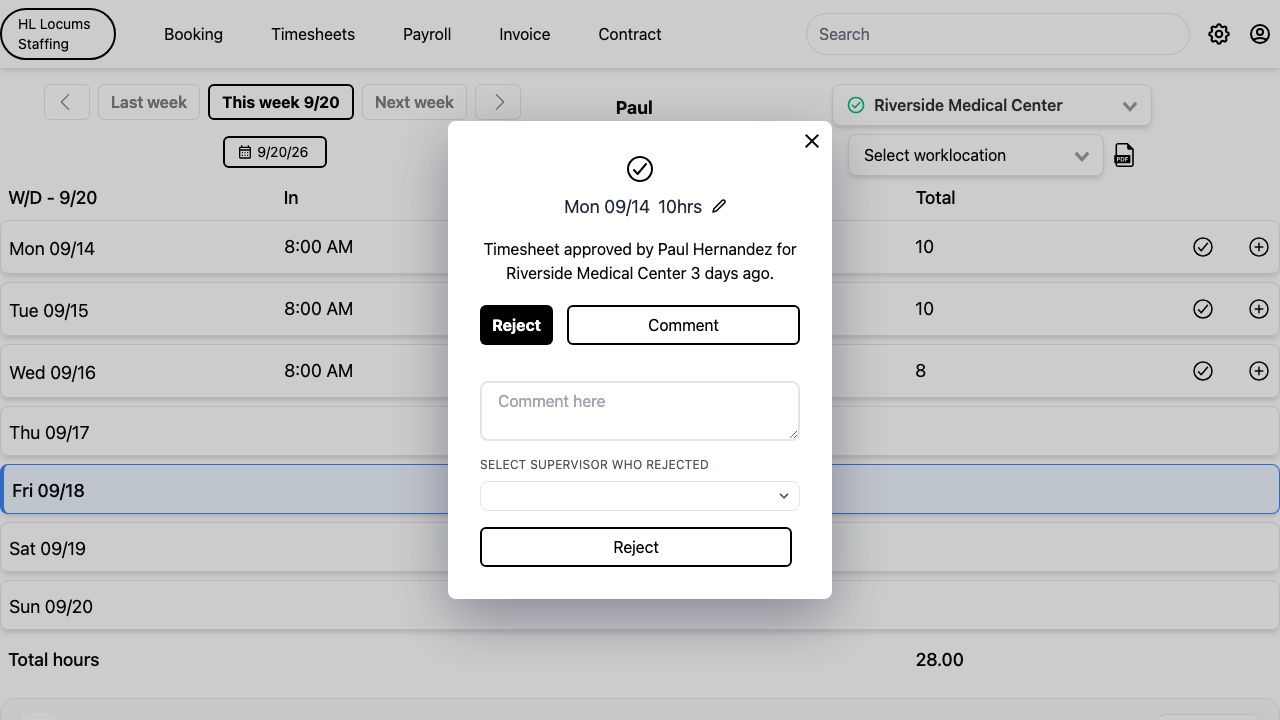Click the Last week button
Viewport: 1280px width, 720px height.
click(x=149, y=102)
